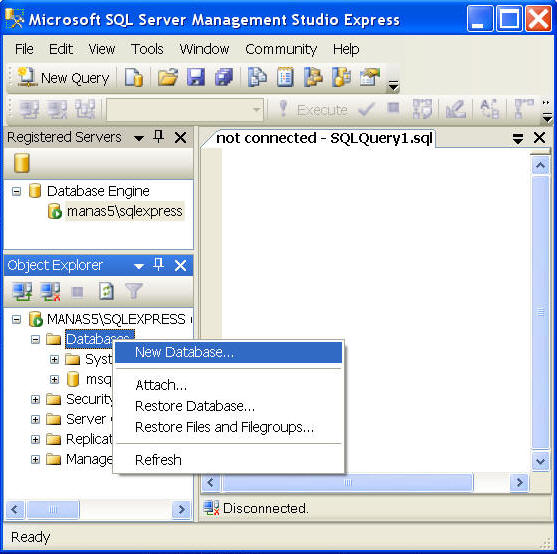
Task: Collapse the Database Engine node
Action: pyautogui.click(x=16, y=191)
